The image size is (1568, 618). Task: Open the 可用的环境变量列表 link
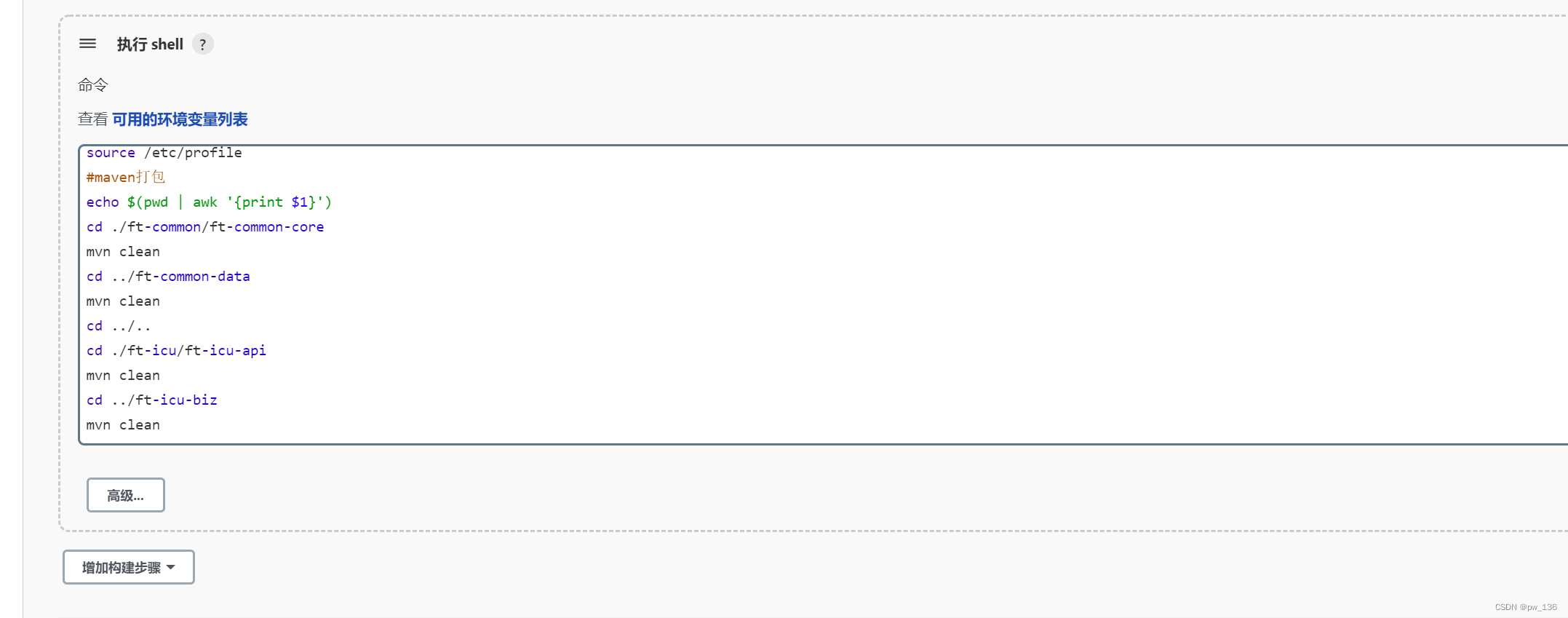click(180, 119)
